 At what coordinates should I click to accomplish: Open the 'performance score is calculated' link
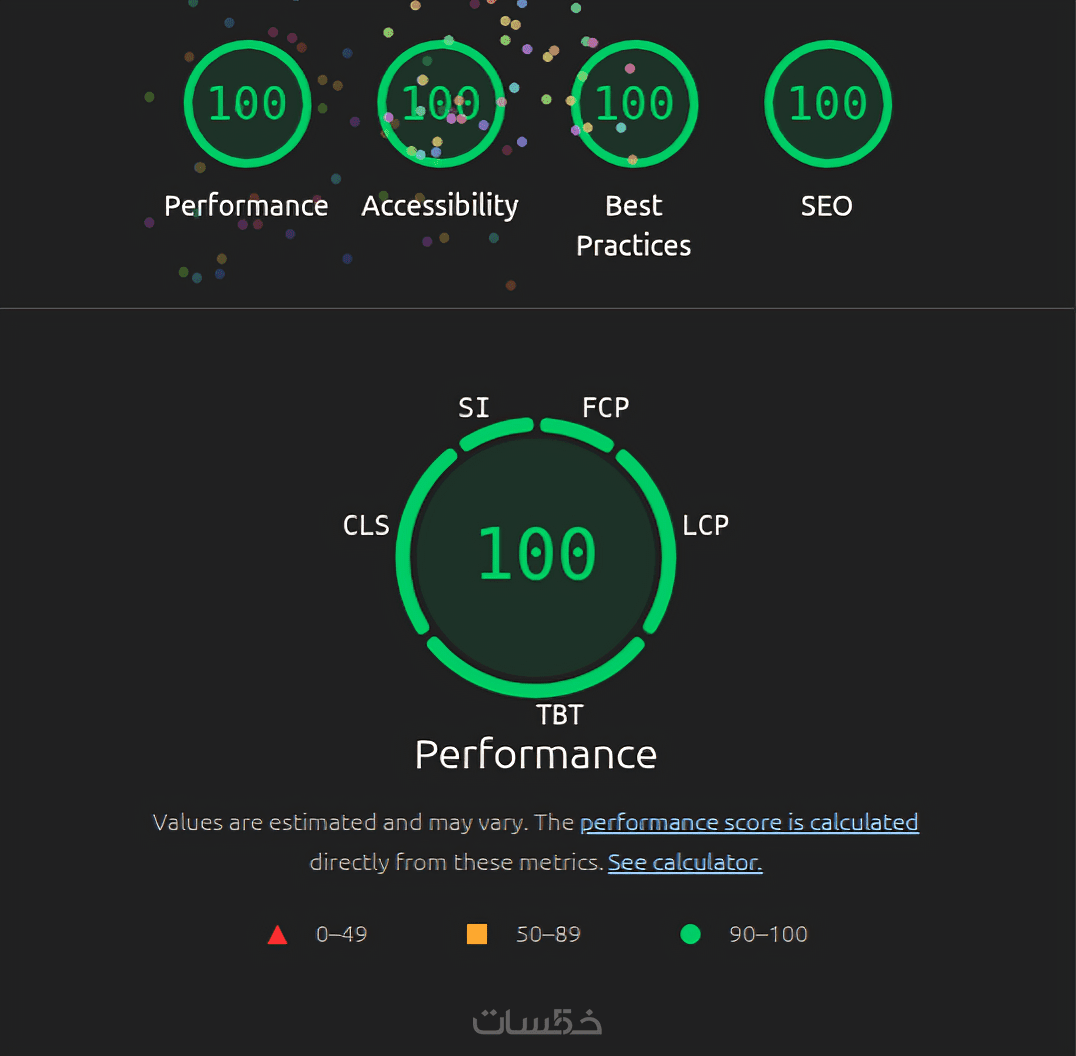749,822
